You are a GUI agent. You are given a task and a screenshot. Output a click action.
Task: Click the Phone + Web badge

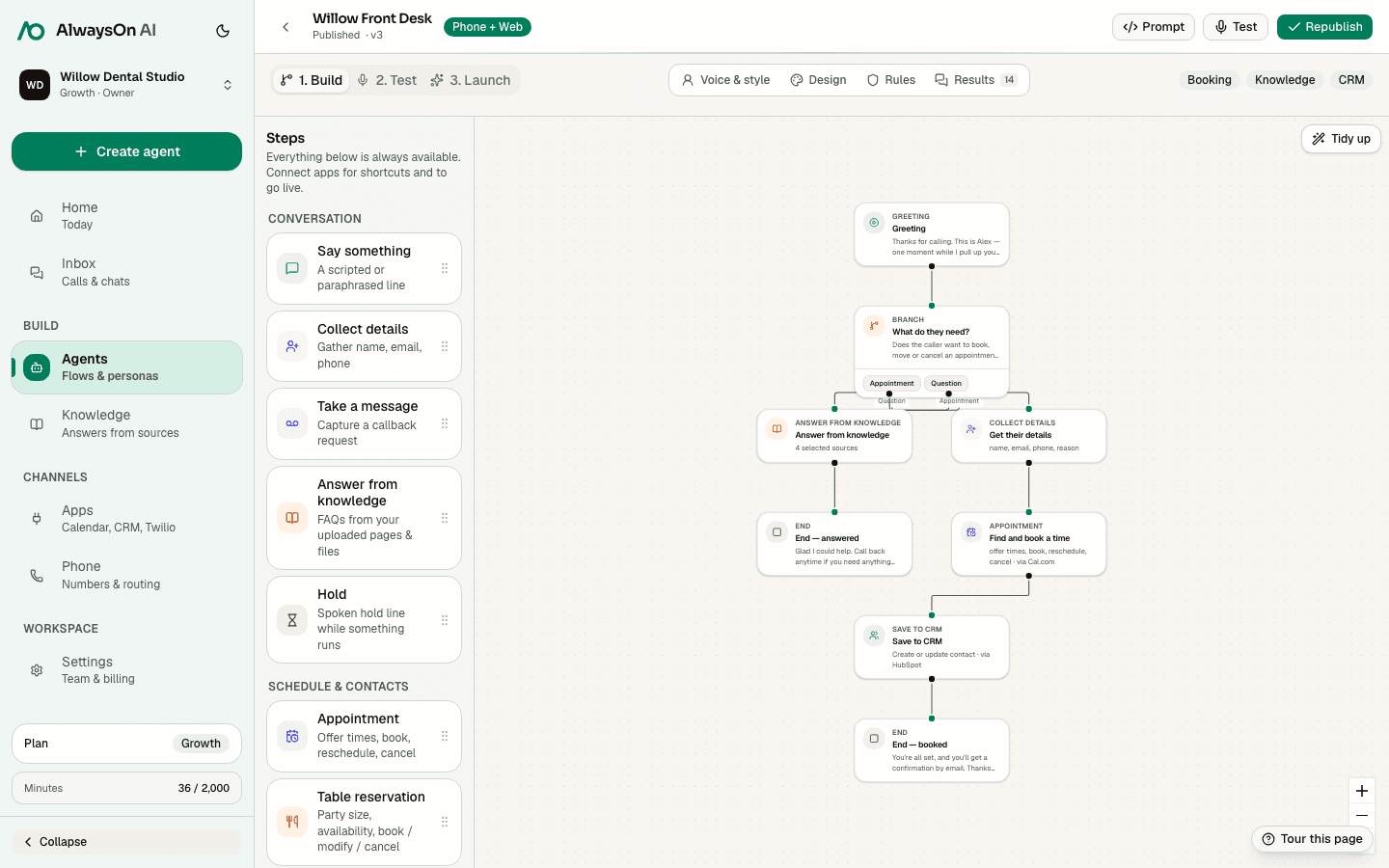point(487,27)
